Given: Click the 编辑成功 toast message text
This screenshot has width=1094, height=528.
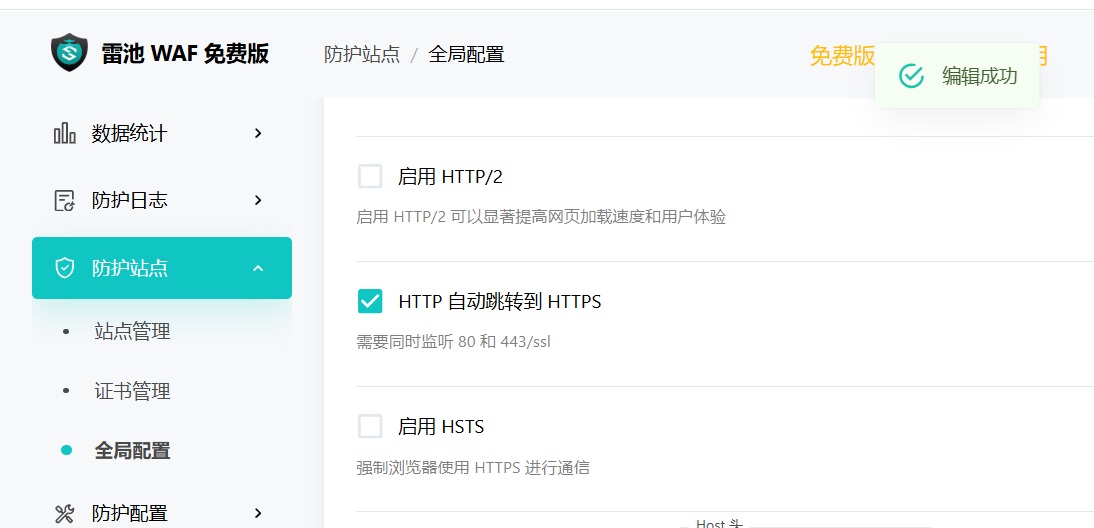Looking at the screenshot, I should point(979,76).
